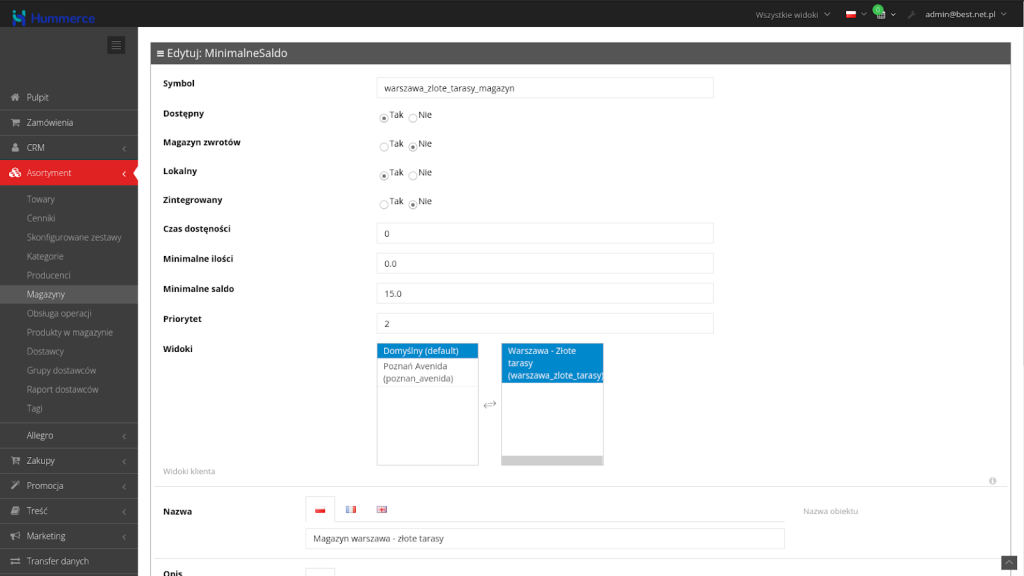Toggle the sidebar hamburger menu button
Screen dimensions: 1024x576
click(x=117, y=45)
